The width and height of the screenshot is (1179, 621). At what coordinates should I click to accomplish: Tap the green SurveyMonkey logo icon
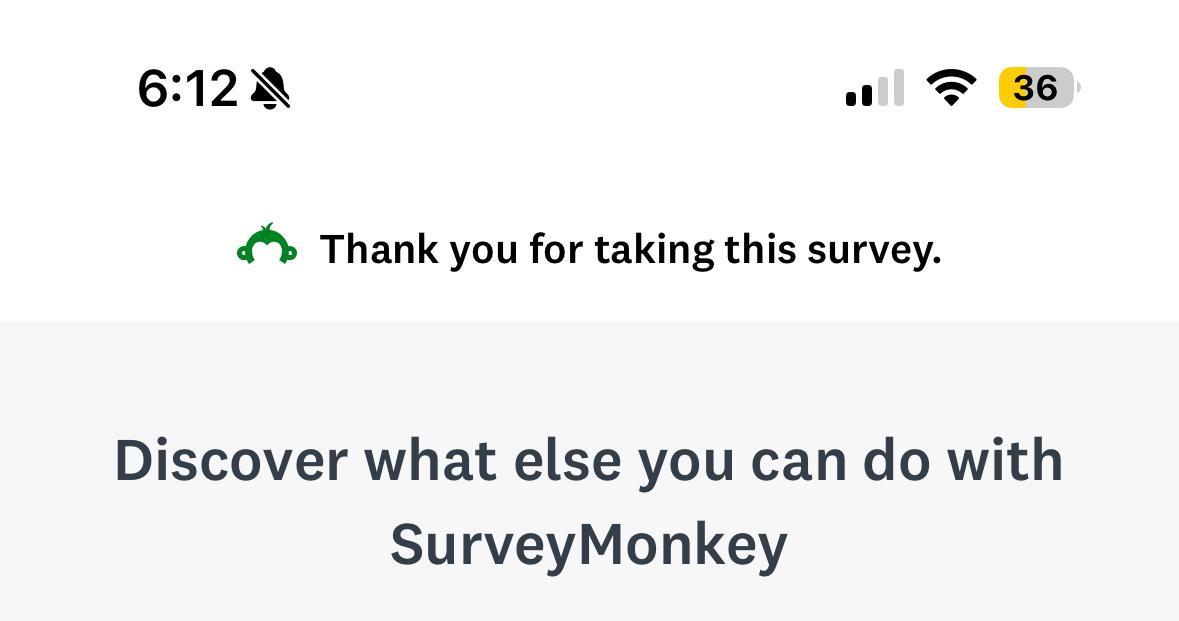267,246
